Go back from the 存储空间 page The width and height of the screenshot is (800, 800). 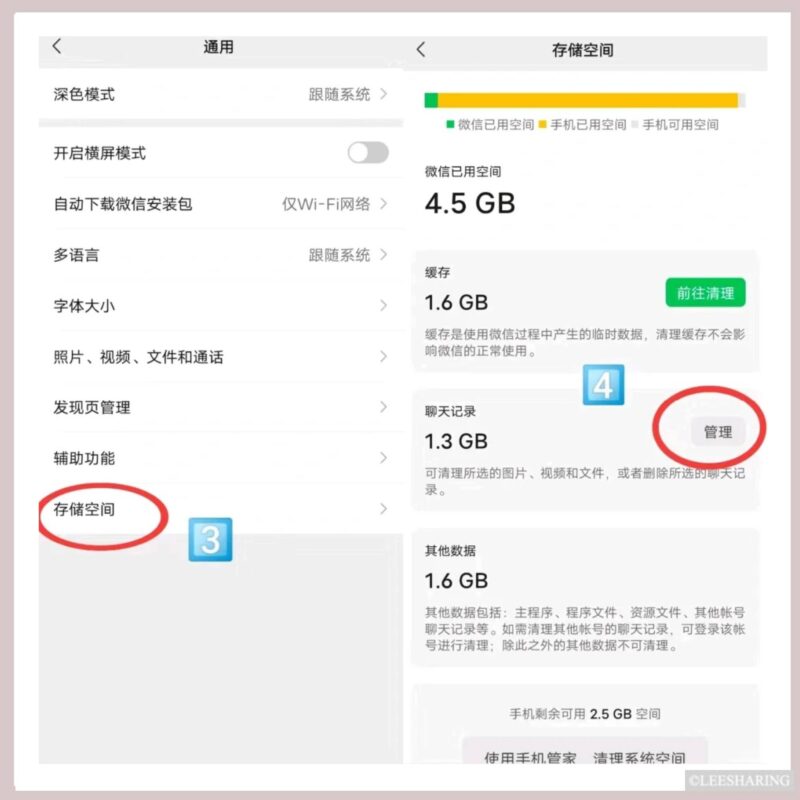[421, 49]
